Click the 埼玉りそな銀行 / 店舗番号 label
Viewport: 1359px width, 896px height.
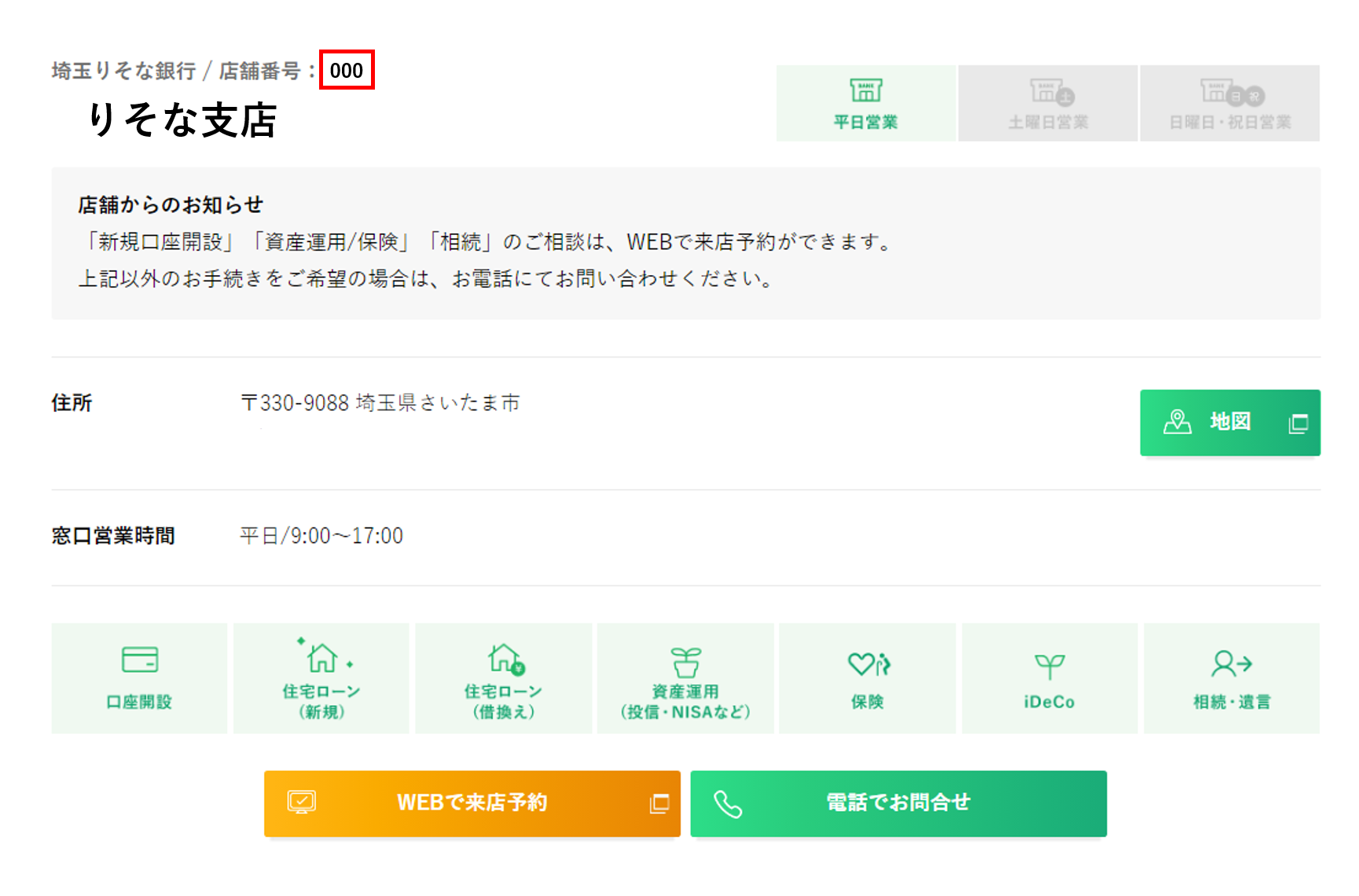tap(183, 71)
